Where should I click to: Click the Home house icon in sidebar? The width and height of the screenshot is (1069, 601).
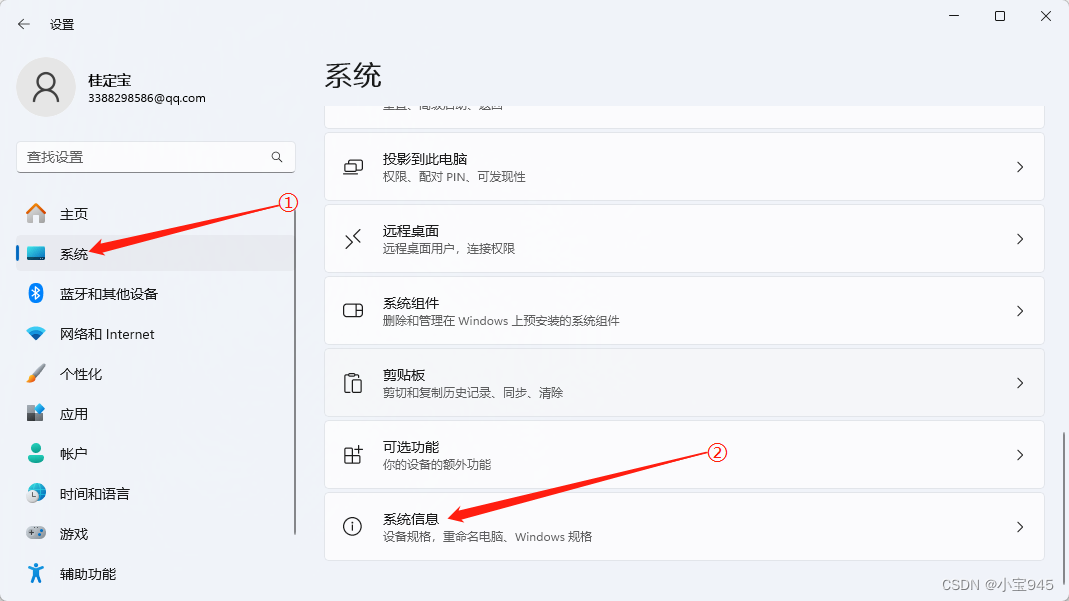point(36,214)
